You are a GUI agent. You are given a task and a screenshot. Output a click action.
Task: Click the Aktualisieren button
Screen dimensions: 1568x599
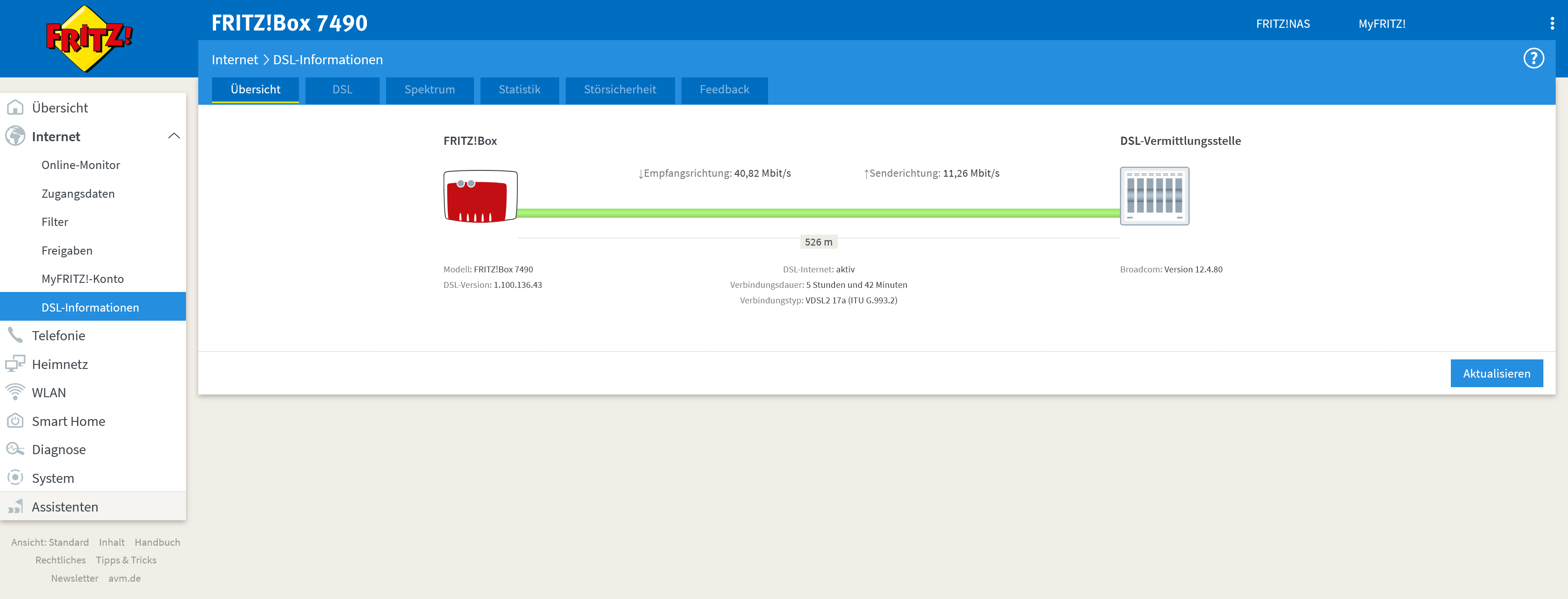click(1496, 374)
